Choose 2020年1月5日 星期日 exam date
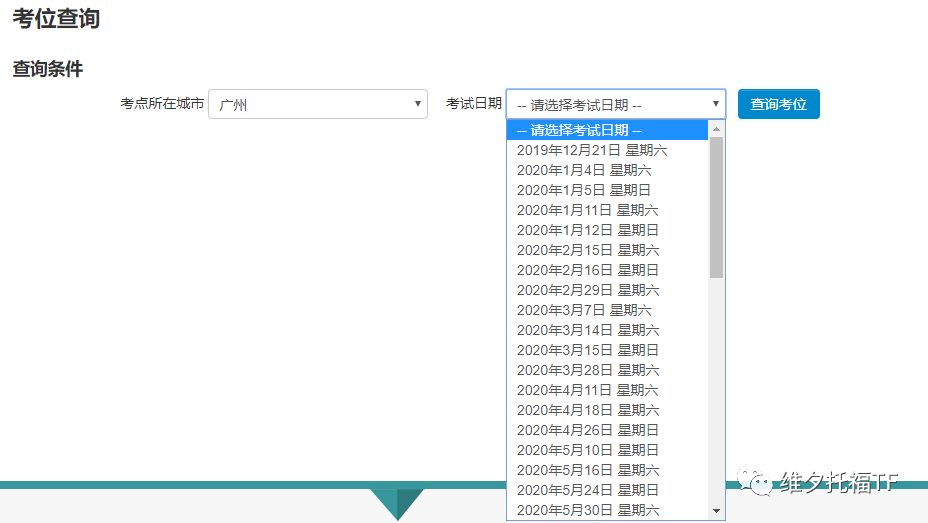Screen dimensions: 928x523 607,191
